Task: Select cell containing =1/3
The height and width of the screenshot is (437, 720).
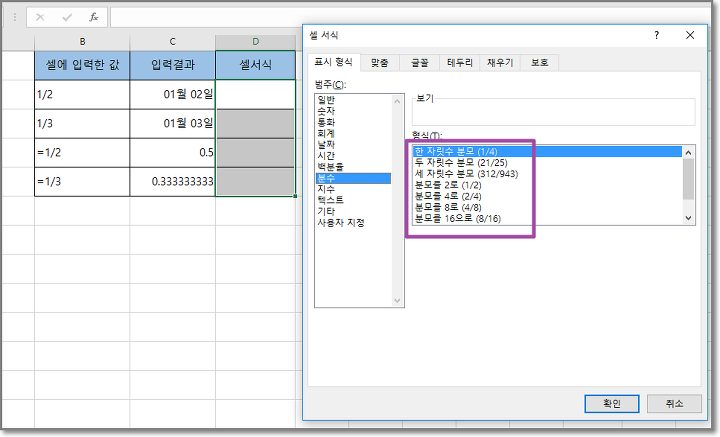Action: tap(82, 182)
